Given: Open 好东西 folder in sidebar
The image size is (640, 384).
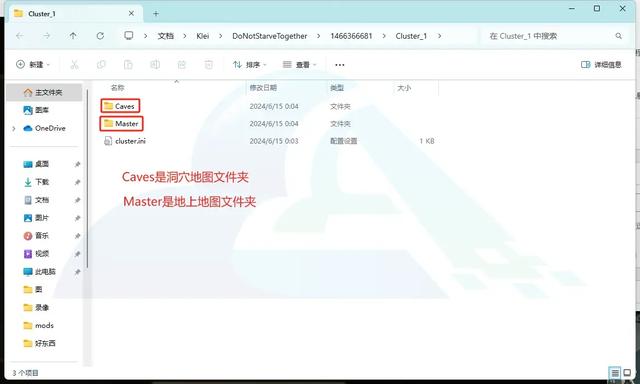Looking at the screenshot, I should tap(44, 344).
